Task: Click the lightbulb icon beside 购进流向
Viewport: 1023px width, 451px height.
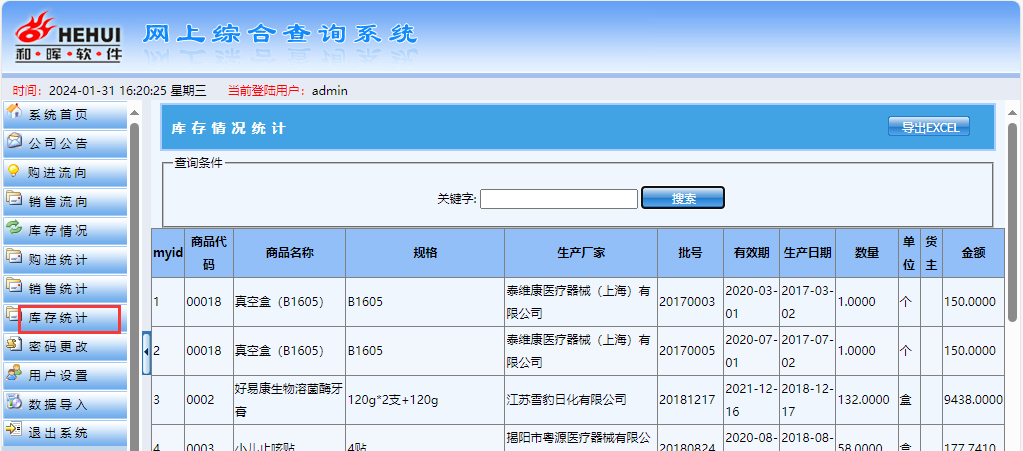Action: 14,171
